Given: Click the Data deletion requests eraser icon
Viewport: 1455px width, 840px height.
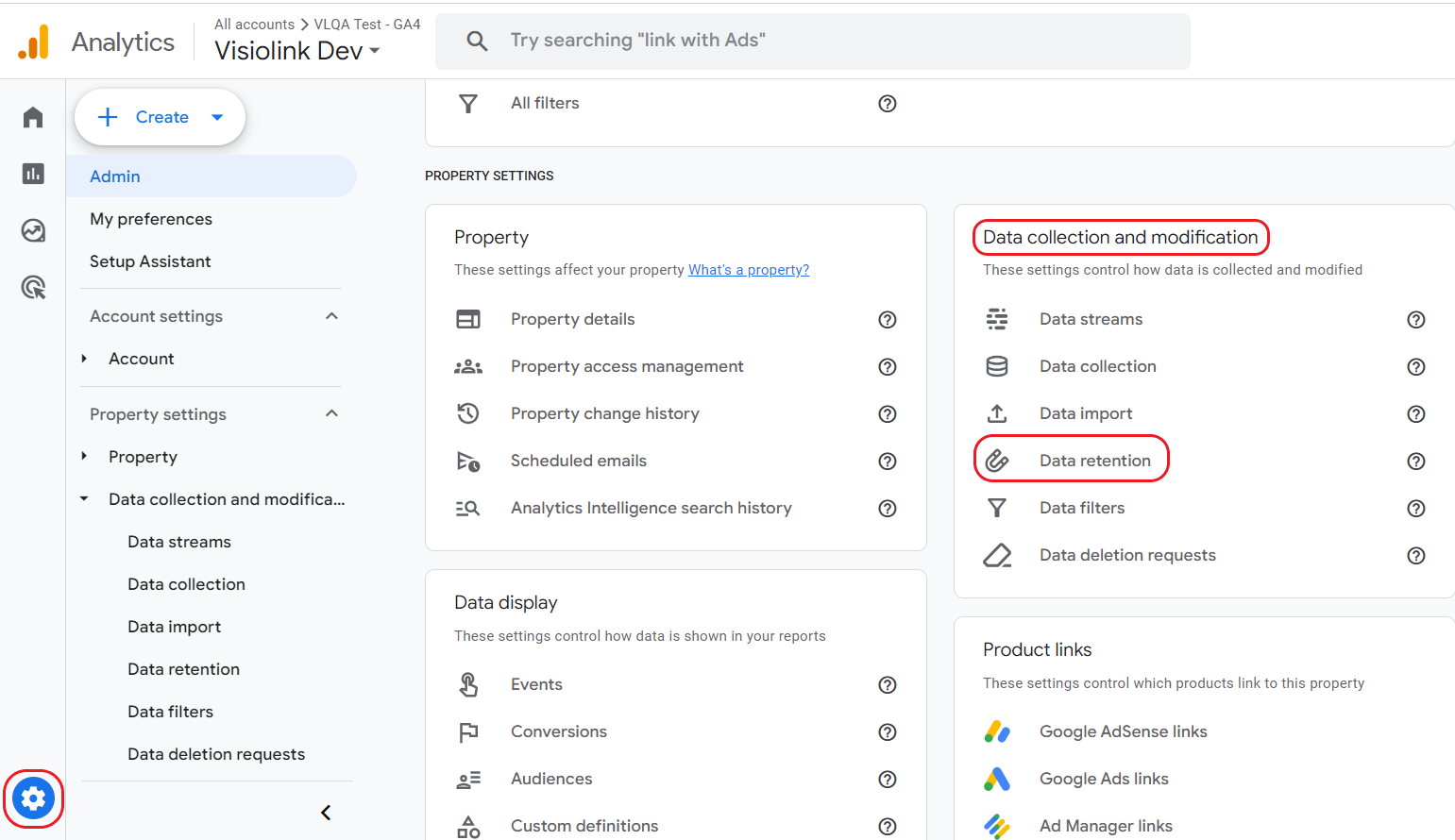Looking at the screenshot, I should pos(997,555).
